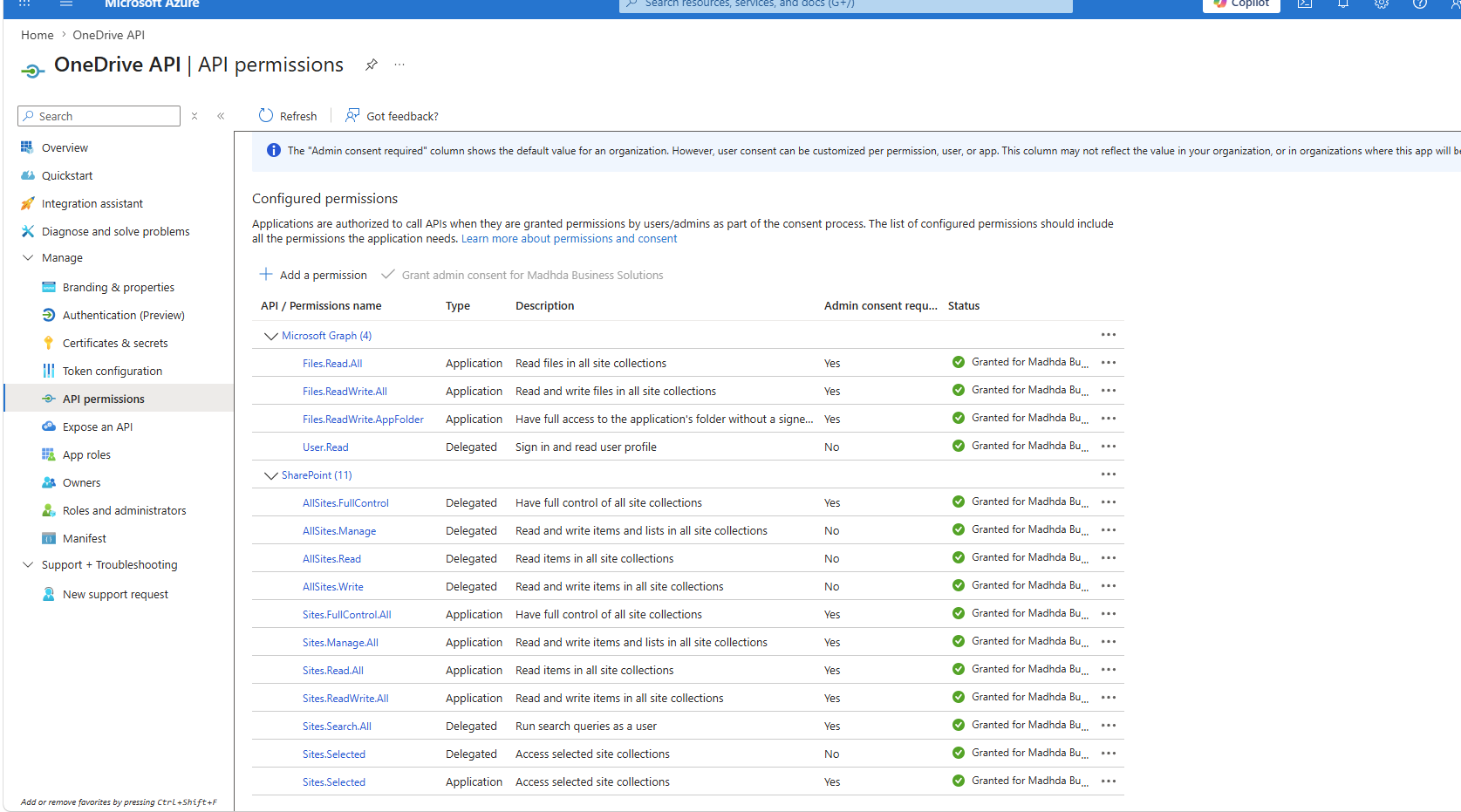Click Add a permission button

(x=313, y=275)
